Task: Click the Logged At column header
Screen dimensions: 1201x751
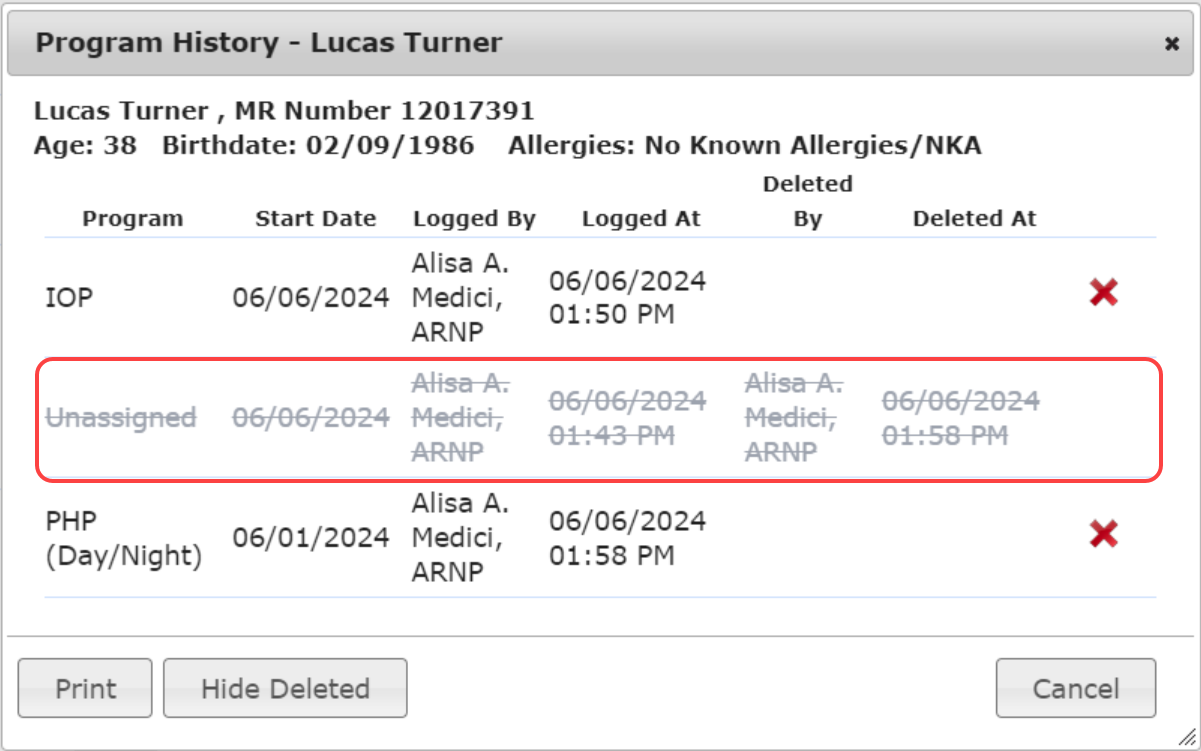Action: (641, 219)
